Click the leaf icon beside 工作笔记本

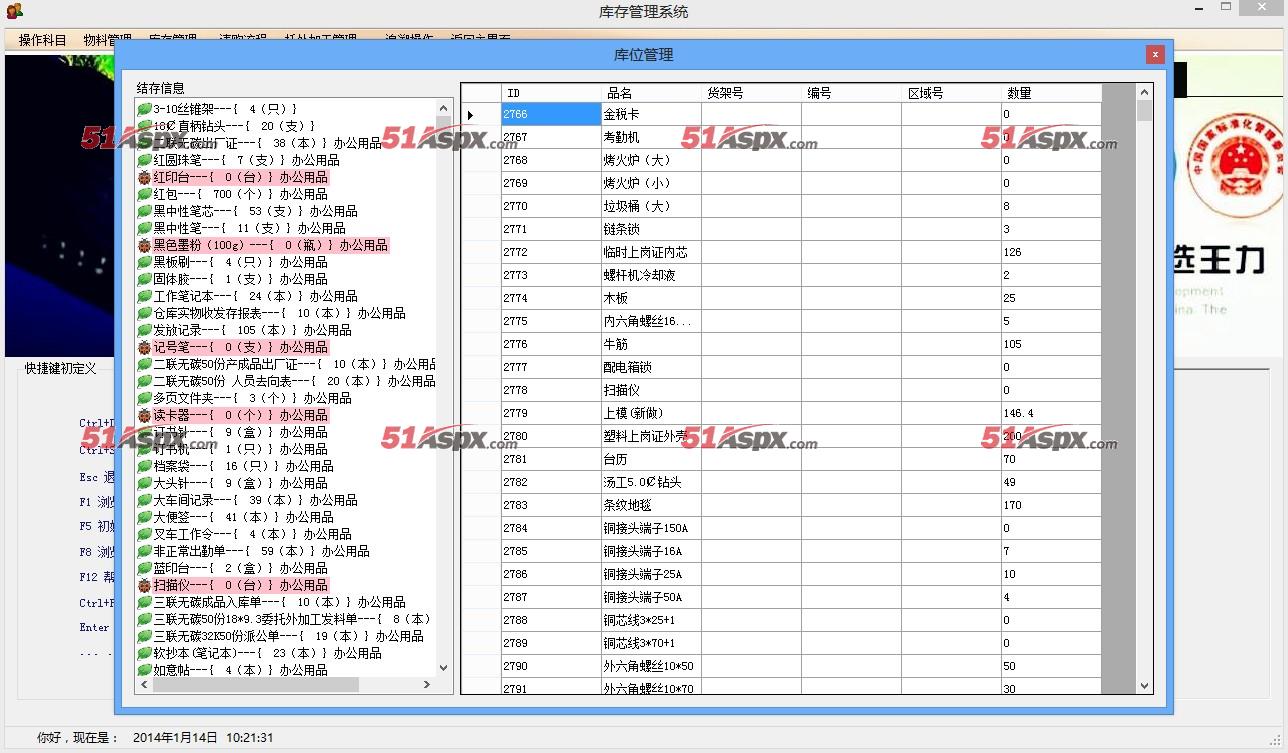[x=145, y=296]
